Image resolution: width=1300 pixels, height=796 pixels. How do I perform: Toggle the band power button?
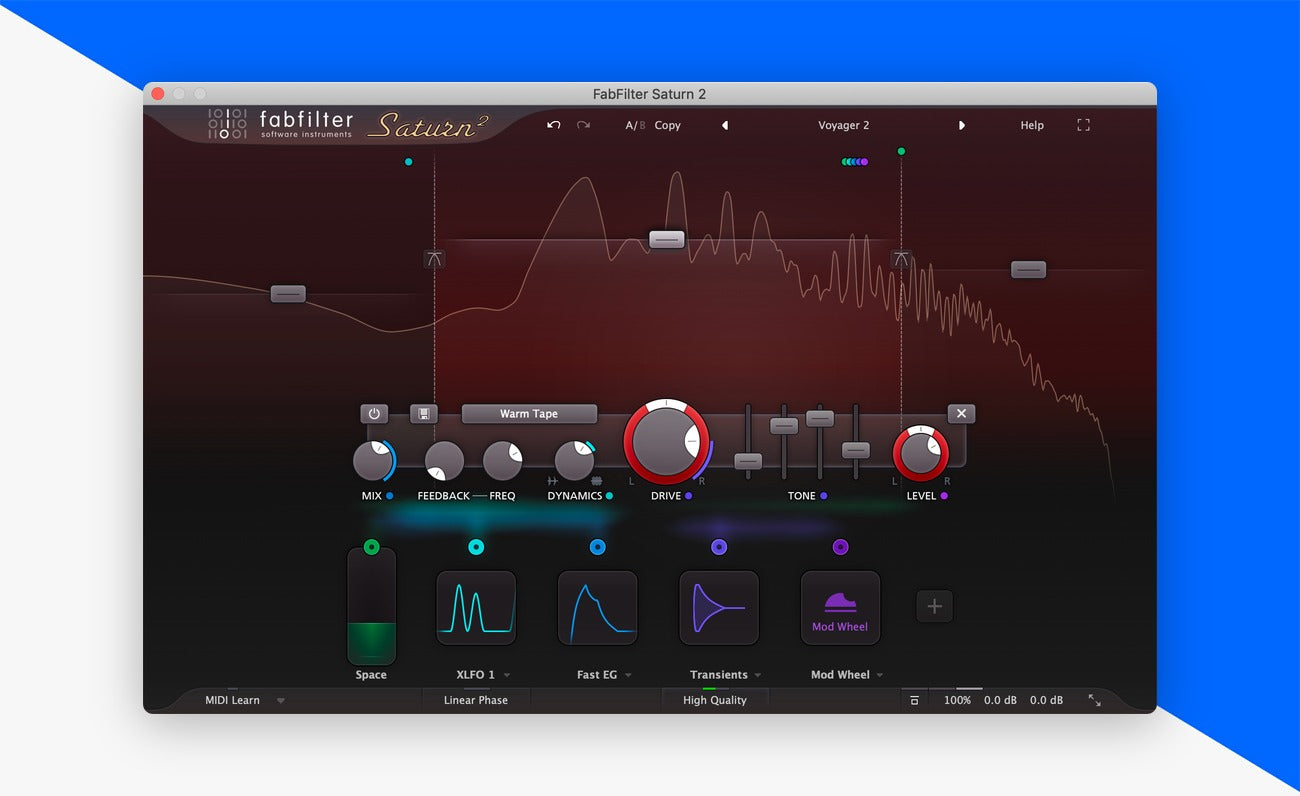pos(374,413)
